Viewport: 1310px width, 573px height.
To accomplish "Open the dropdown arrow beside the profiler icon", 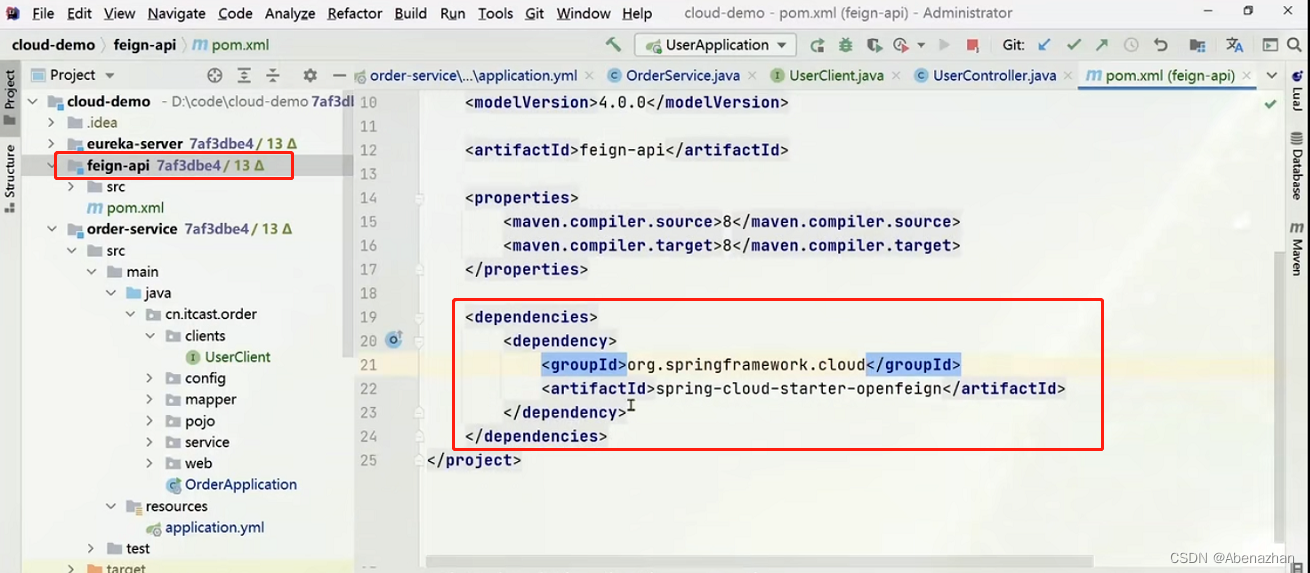I will pos(920,45).
